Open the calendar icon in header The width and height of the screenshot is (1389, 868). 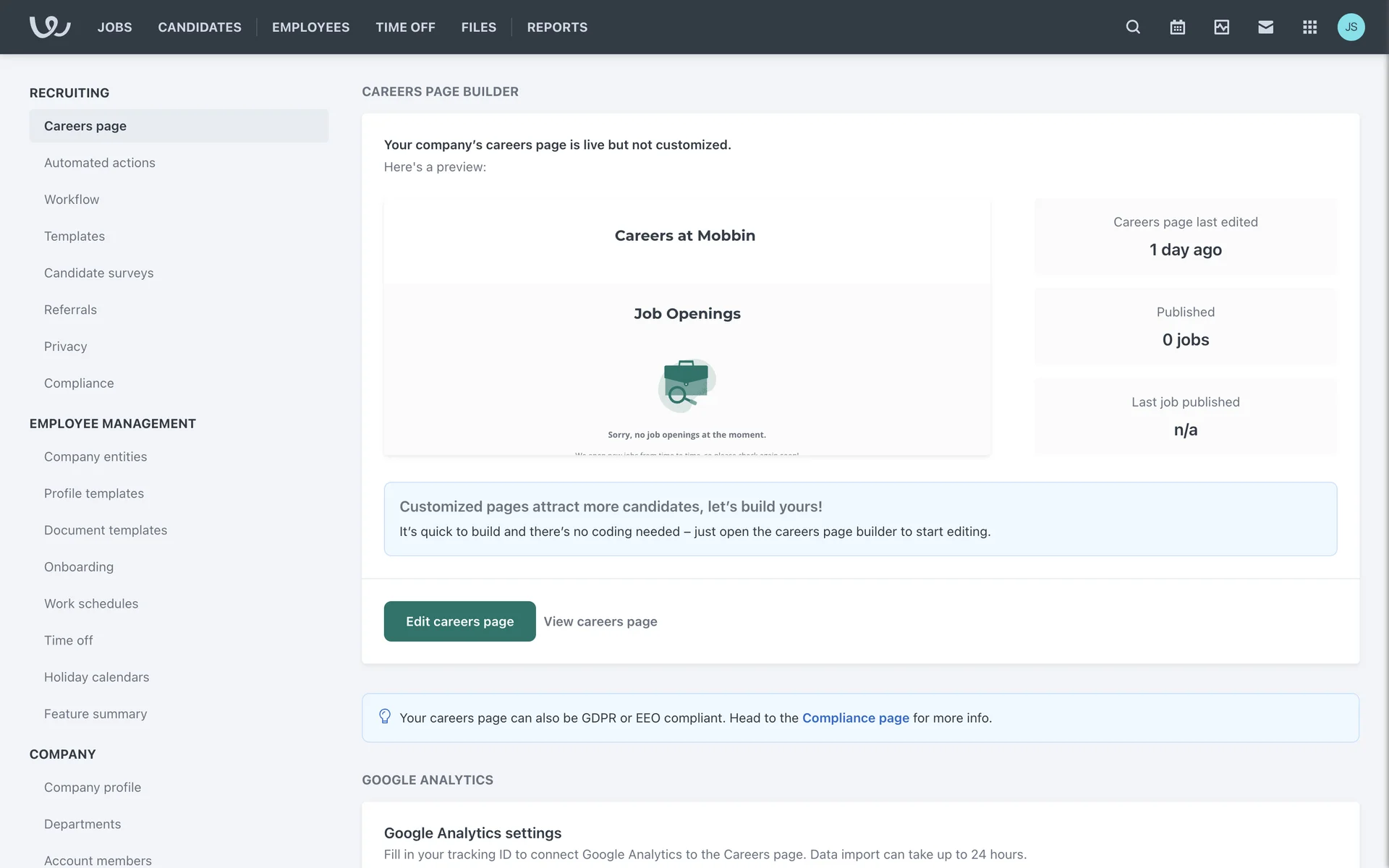[1177, 27]
